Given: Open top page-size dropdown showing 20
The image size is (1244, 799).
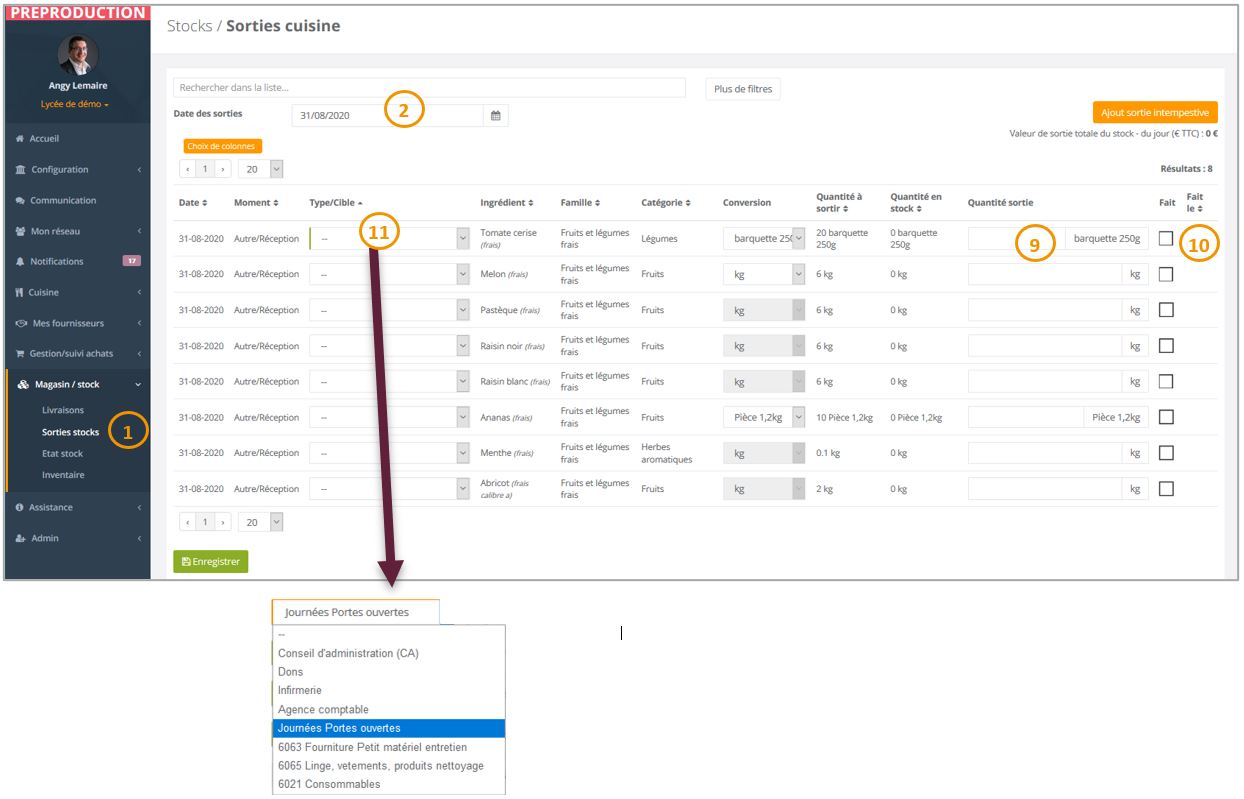Looking at the screenshot, I should click(x=261, y=170).
